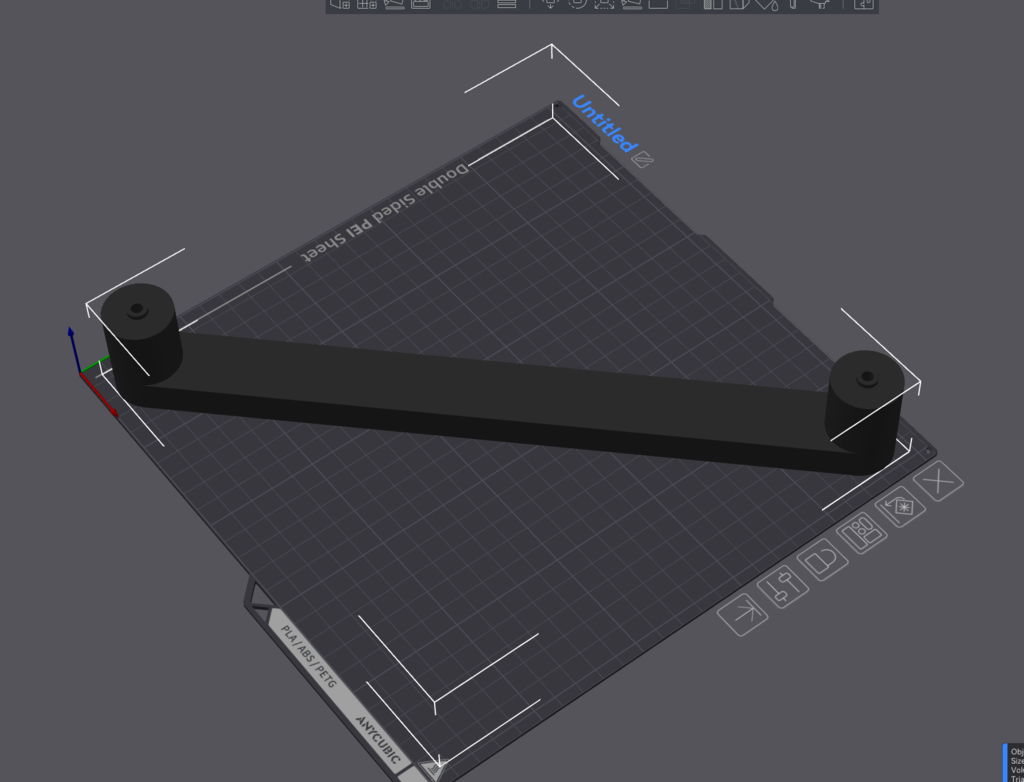Screen dimensions: 1024x782
Task: Click the Add object cube toolbar icon
Action: 340,4
